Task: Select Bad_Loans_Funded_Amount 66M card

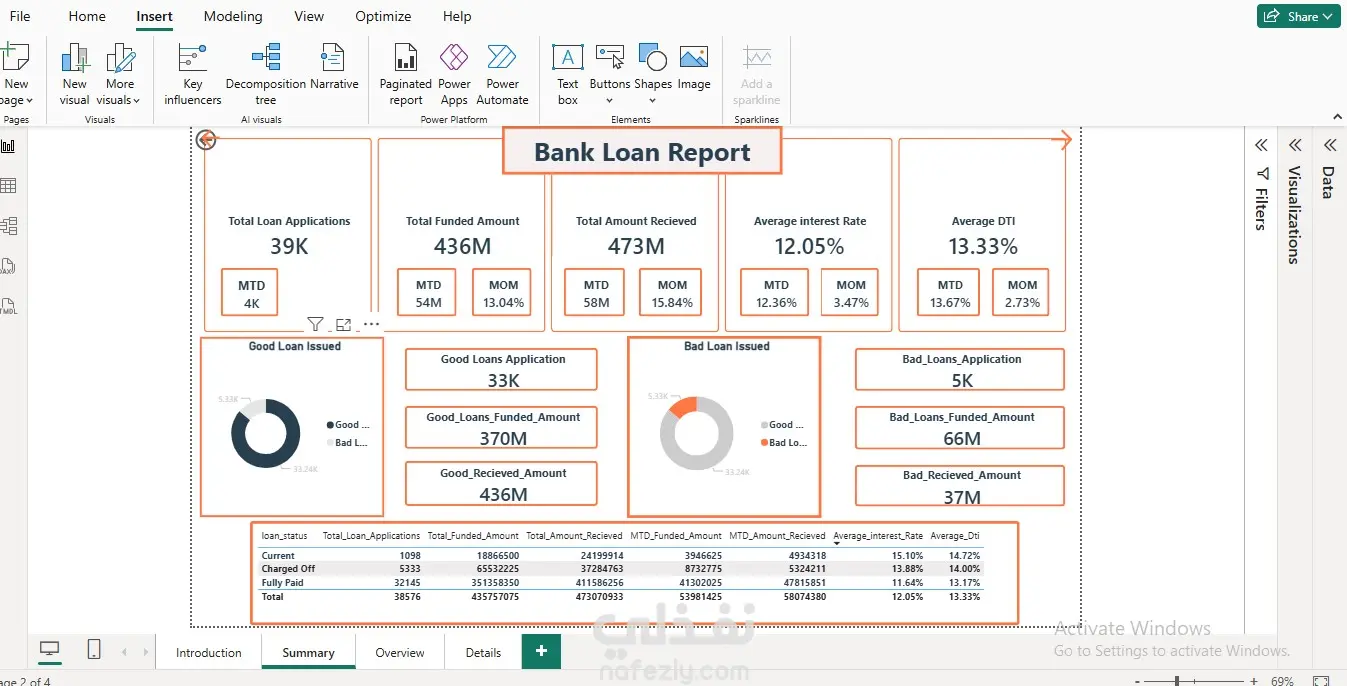Action: (960, 428)
